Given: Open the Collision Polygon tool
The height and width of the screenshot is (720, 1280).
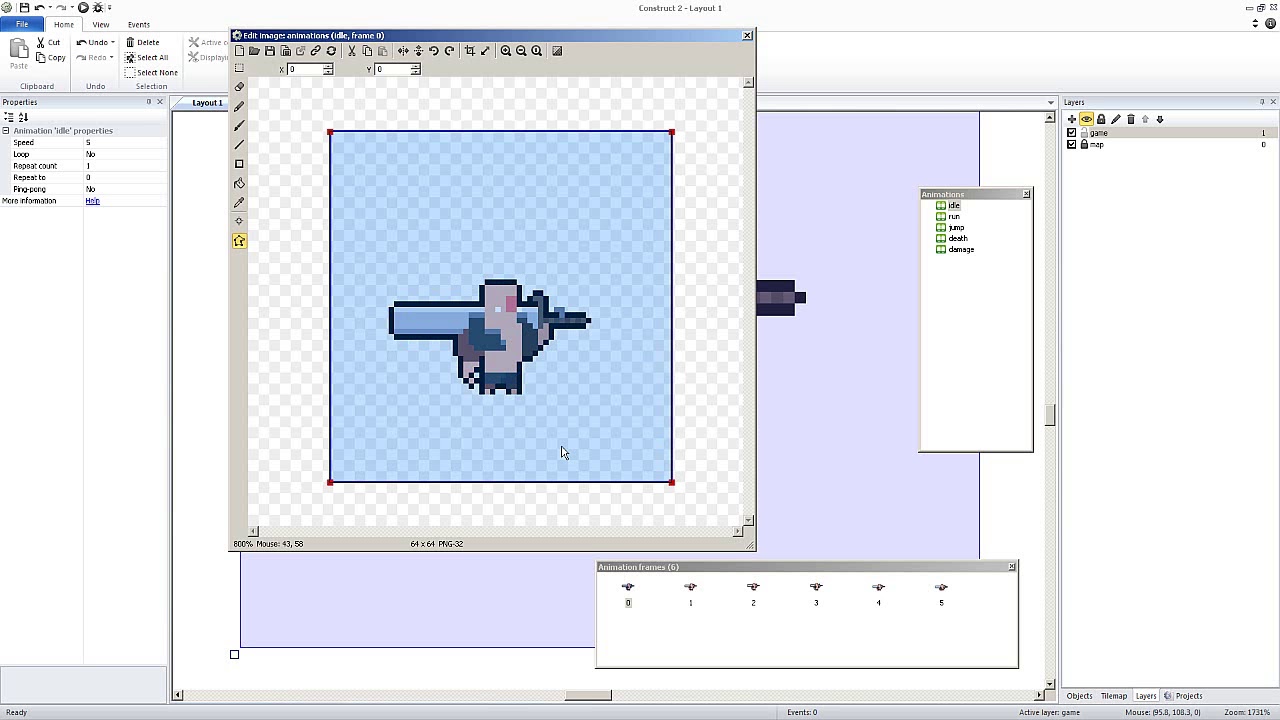Looking at the screenshot, I should point(239,241).
